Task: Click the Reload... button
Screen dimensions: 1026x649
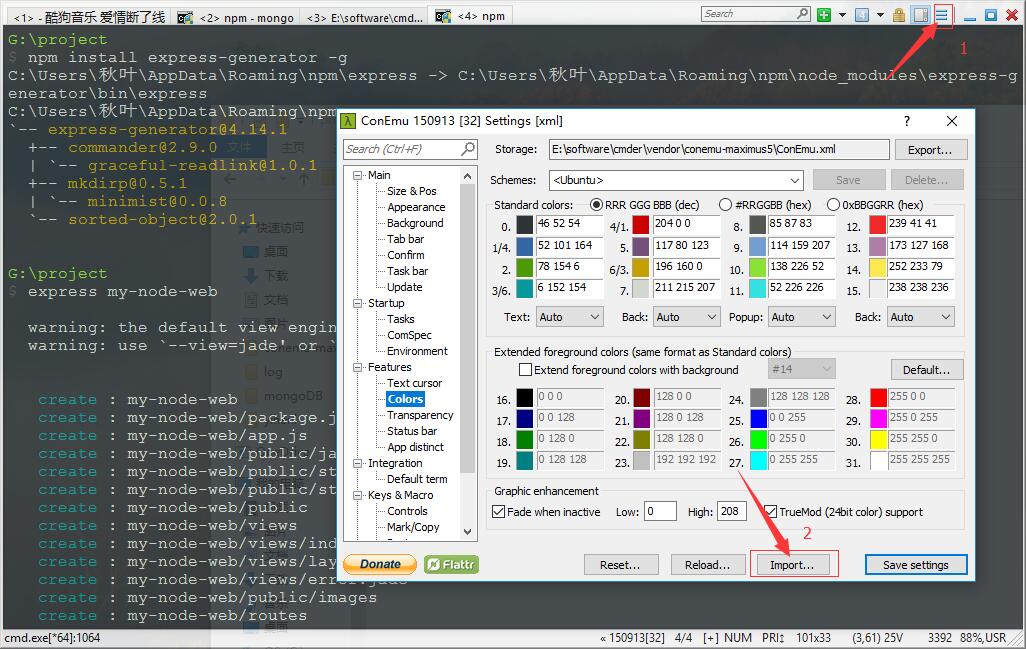Action: [707, 565]
